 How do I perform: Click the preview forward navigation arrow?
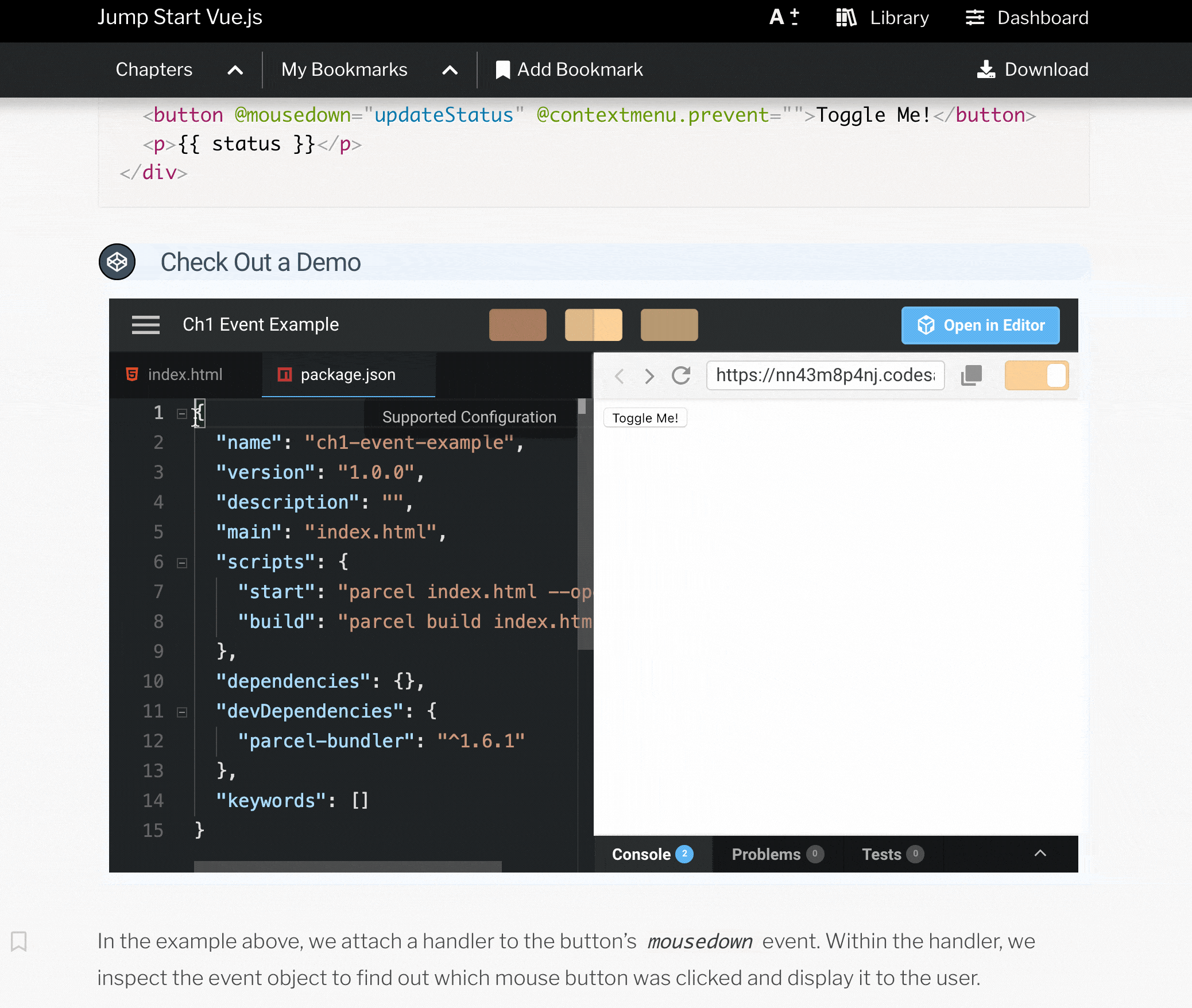coord(649,376)
